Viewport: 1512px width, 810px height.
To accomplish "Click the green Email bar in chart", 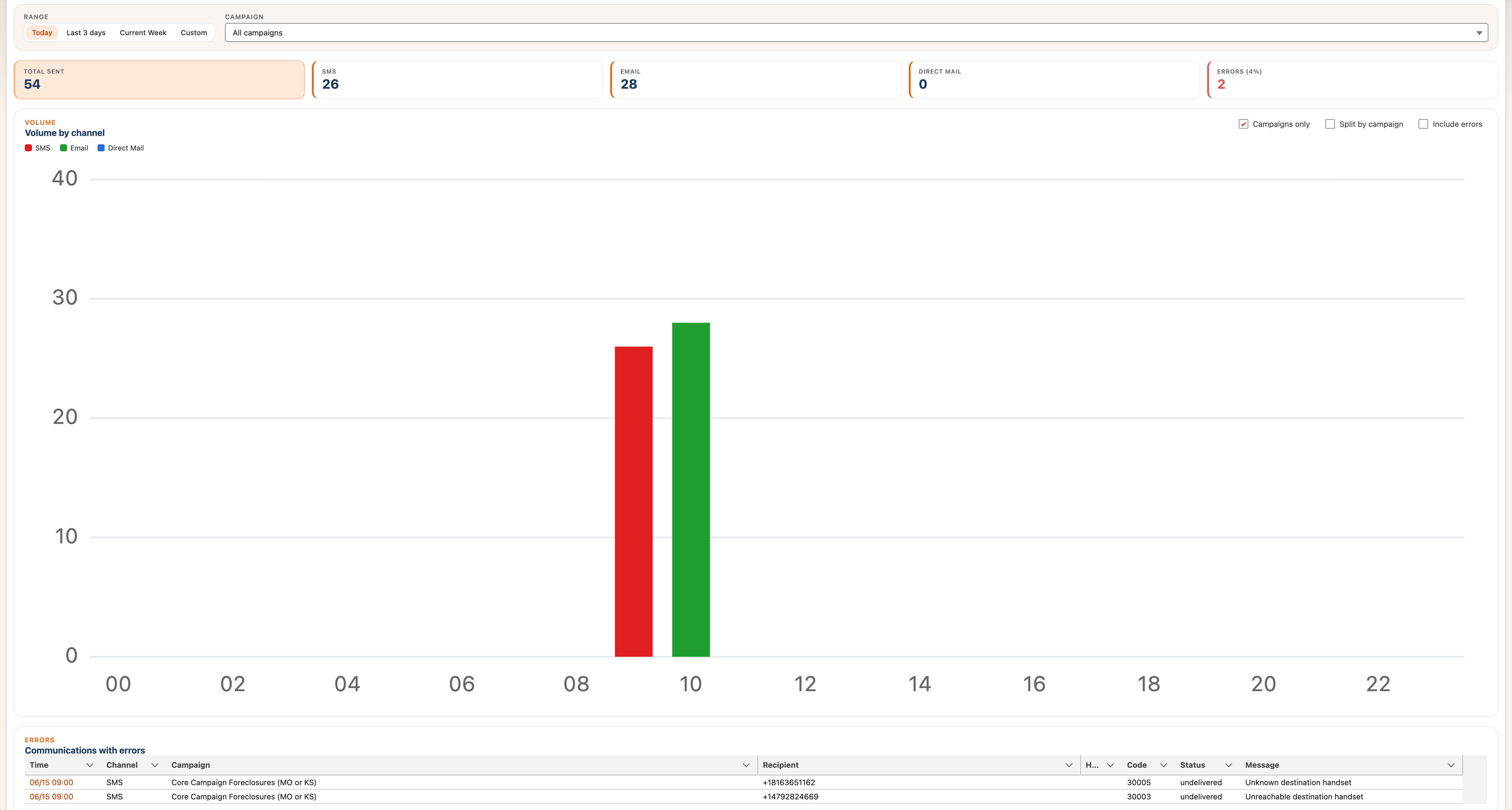I will click(691, 490).
